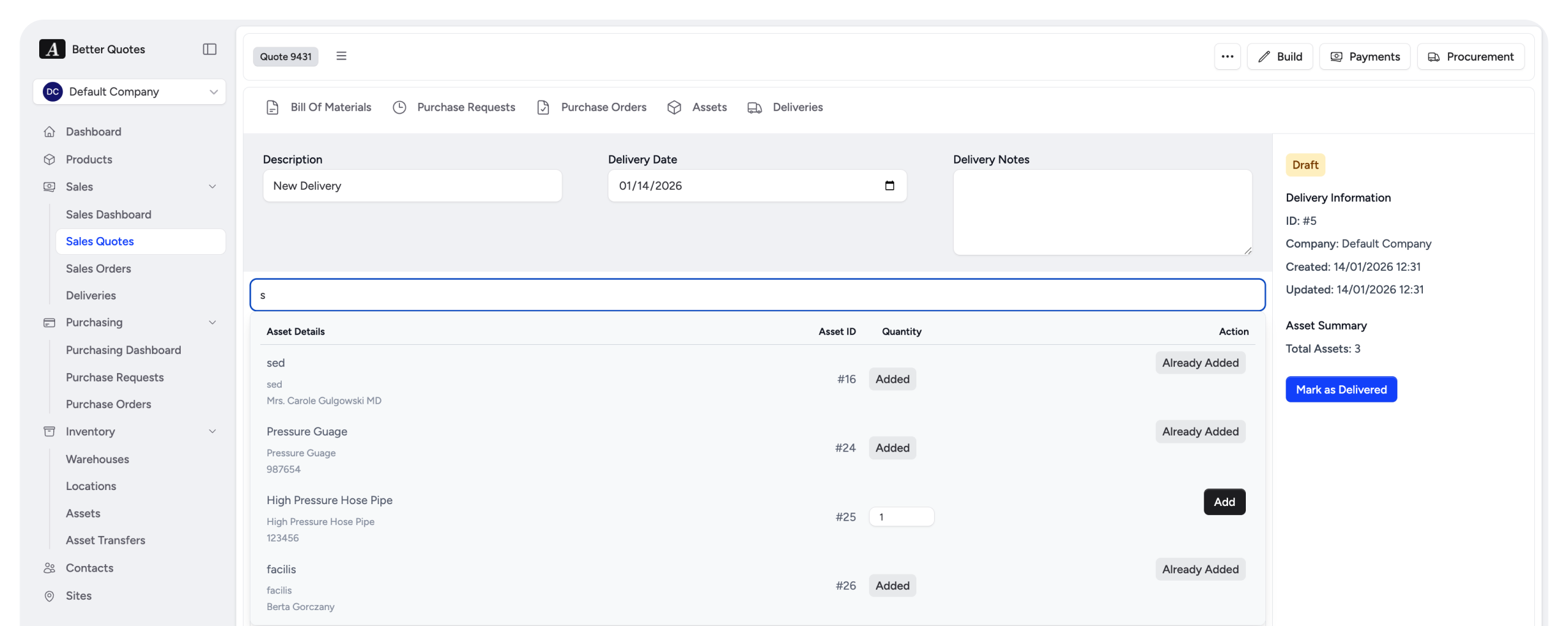Click the Payments button

pyautogui.click(x=1365, y=56)
